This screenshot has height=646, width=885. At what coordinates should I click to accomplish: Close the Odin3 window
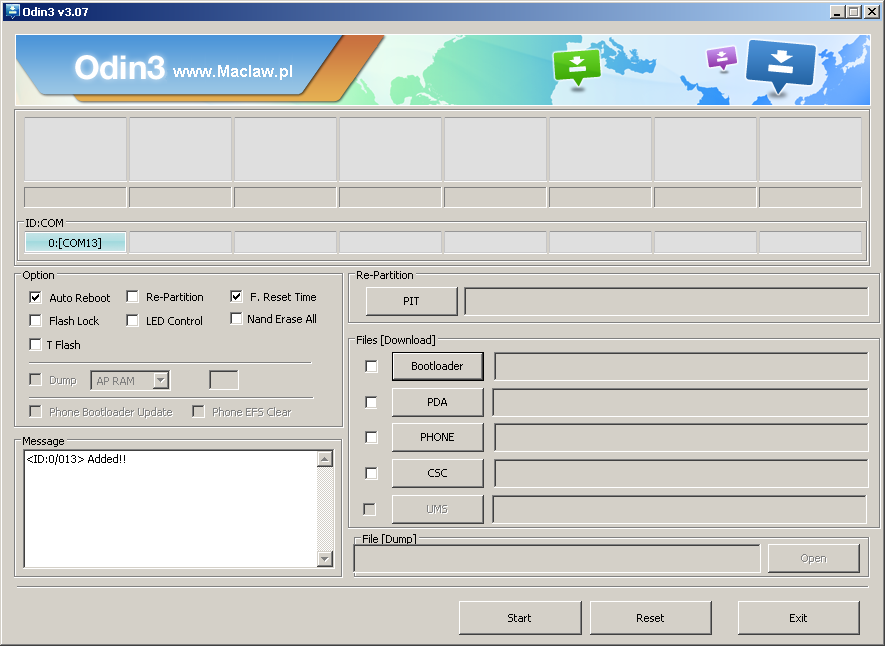871,11
